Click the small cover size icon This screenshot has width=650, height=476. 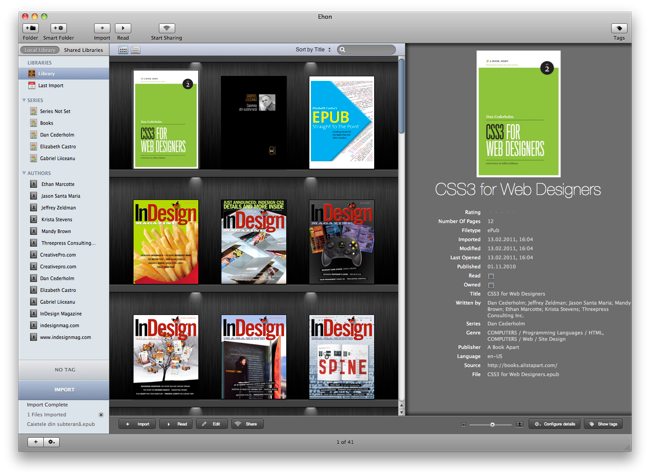click(x=464, y=425)
